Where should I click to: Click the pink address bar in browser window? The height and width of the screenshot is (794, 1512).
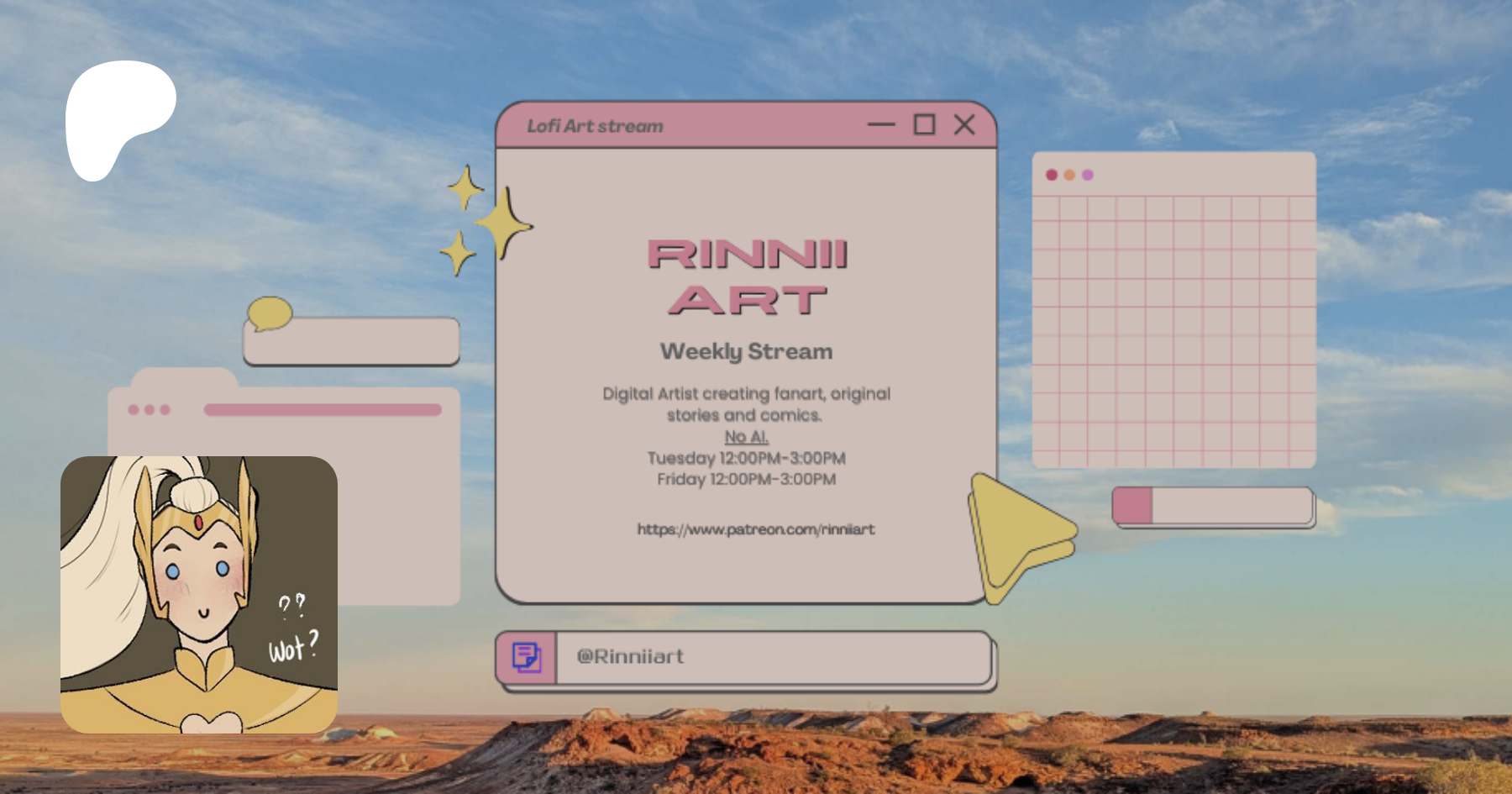click(323, 410)
